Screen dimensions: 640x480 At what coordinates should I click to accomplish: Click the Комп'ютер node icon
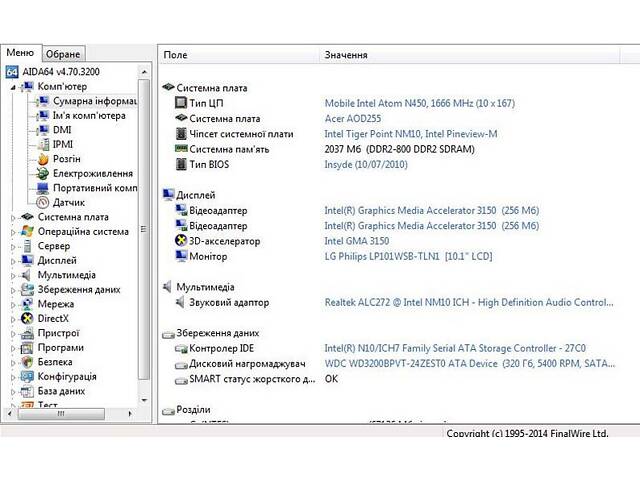[x=27, y=87]
